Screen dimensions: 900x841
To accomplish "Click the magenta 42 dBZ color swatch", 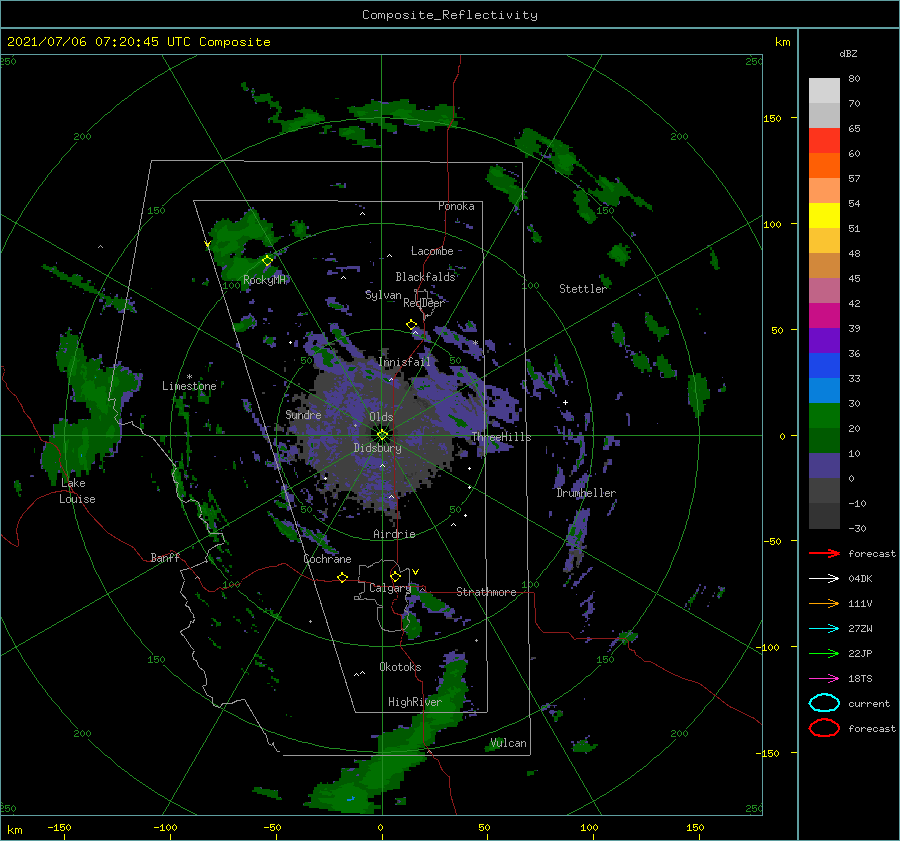I will click(824, 315).
